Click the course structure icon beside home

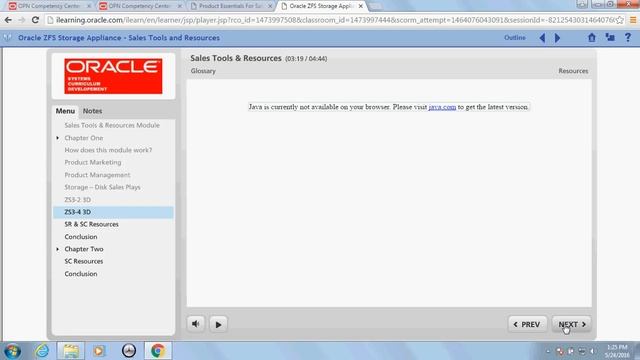click(610, 38)
